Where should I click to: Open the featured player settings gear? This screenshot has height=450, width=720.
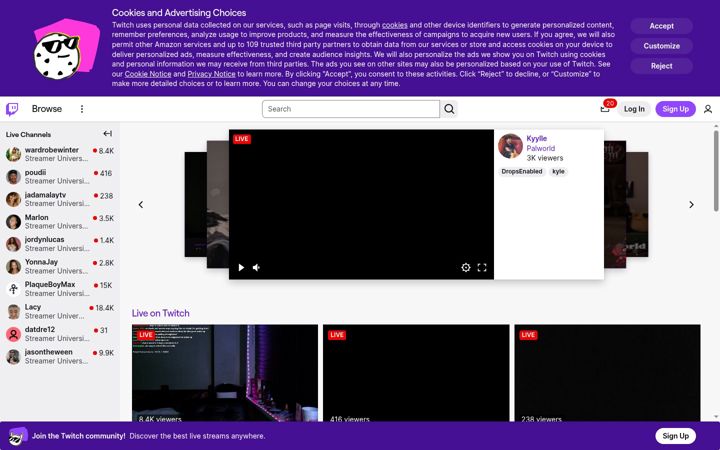point(466,268)
